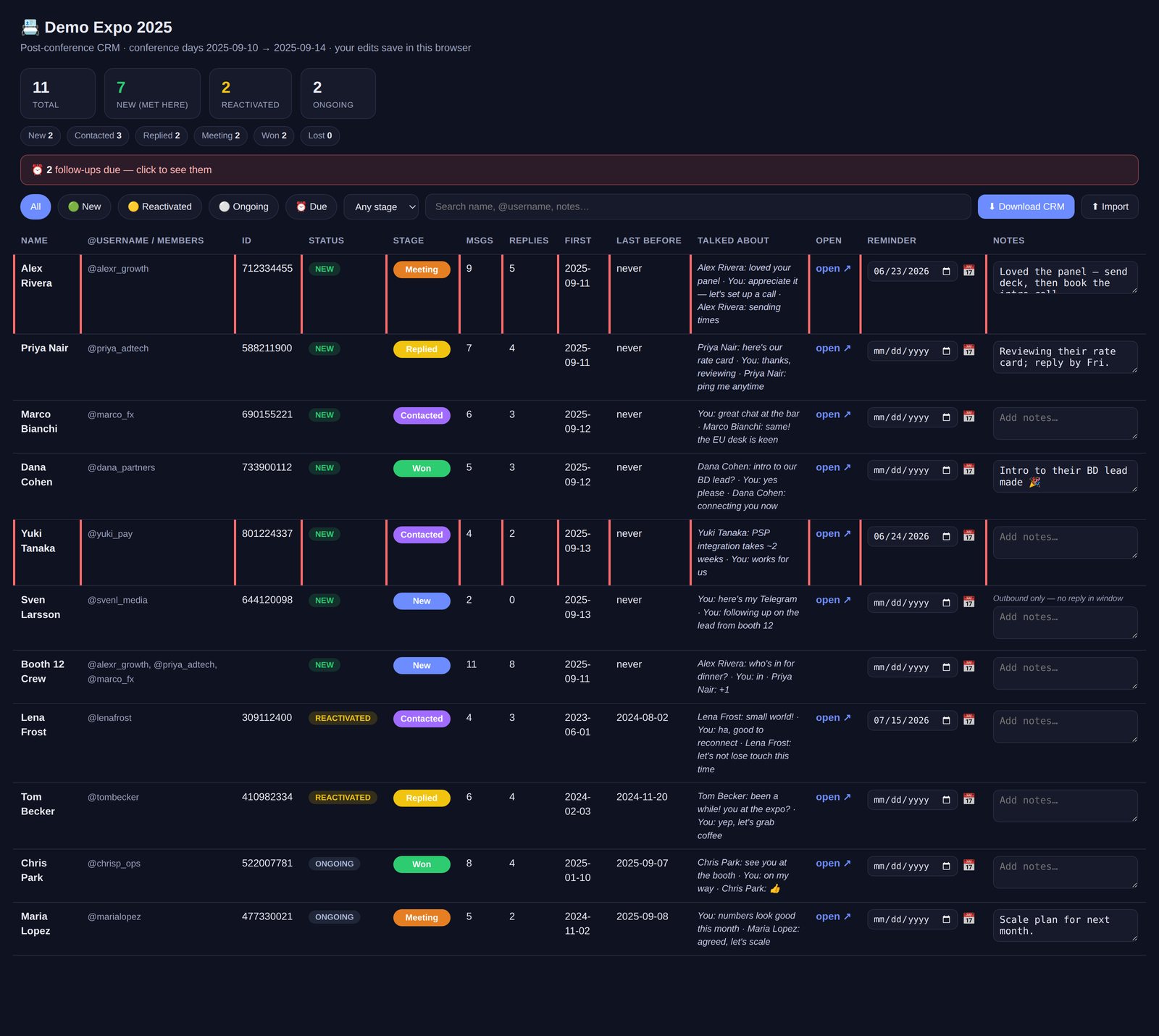Click the follow-ups due alert banner
This screenshot has height=1036, width=1159.
pos(579,170)
